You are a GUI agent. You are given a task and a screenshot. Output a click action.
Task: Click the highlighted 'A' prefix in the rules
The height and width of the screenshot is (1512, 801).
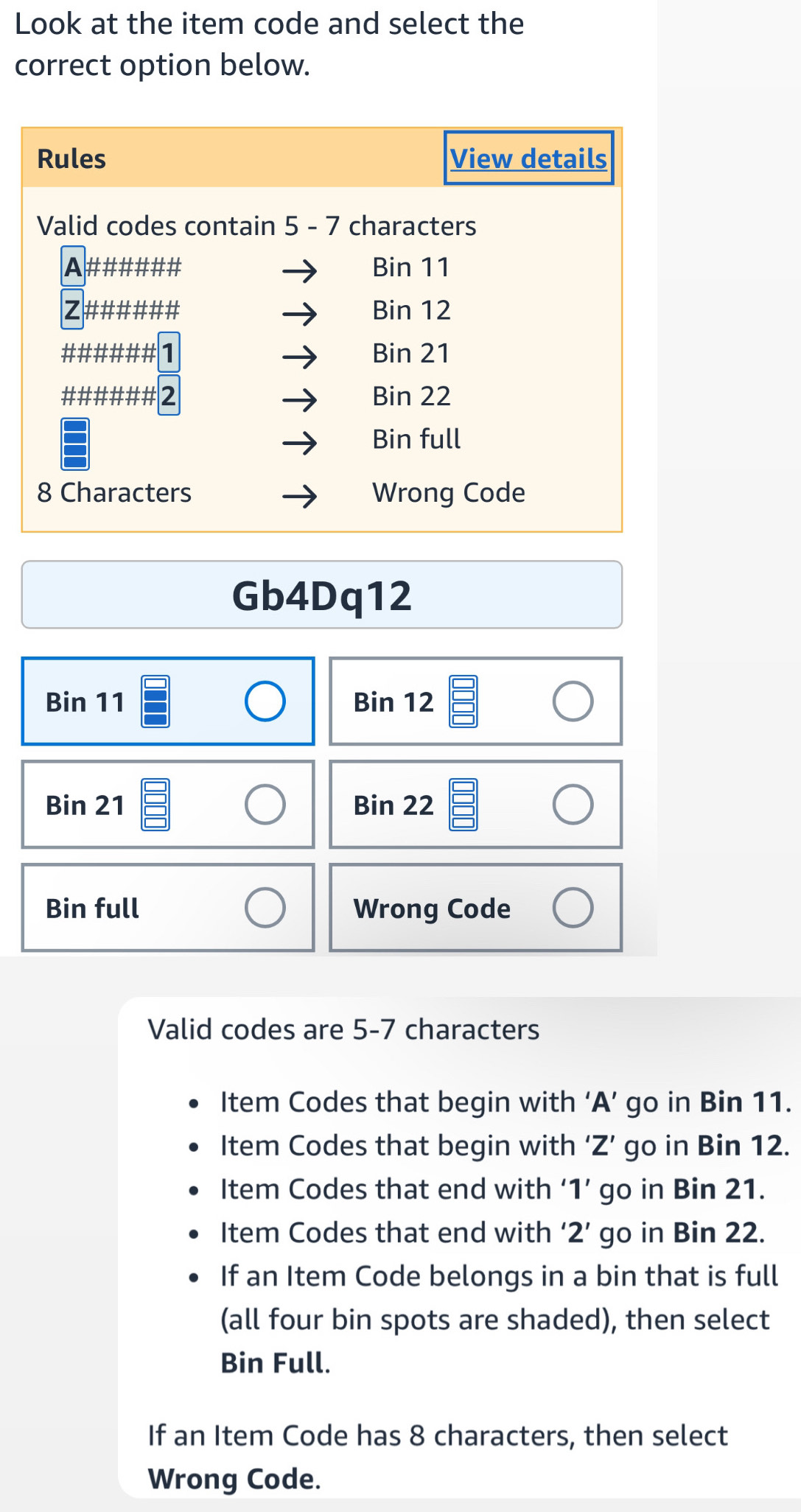(73, 267)
